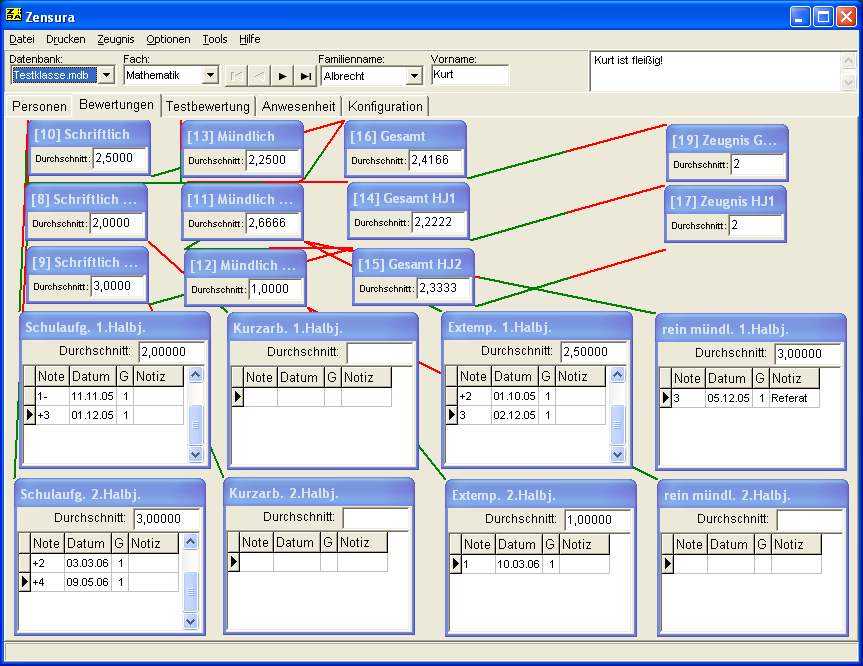Click the [9] Schriftlich value 3,0000
This screenshot has width=863, height=666.
pyautogui.click(x=118, y=286)
